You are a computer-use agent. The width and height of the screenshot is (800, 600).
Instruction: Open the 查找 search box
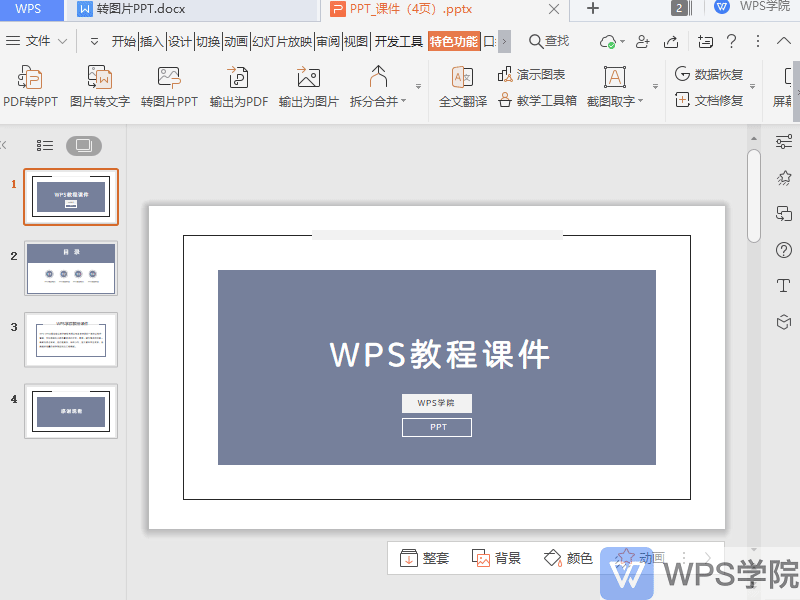[x=549, y=41]
